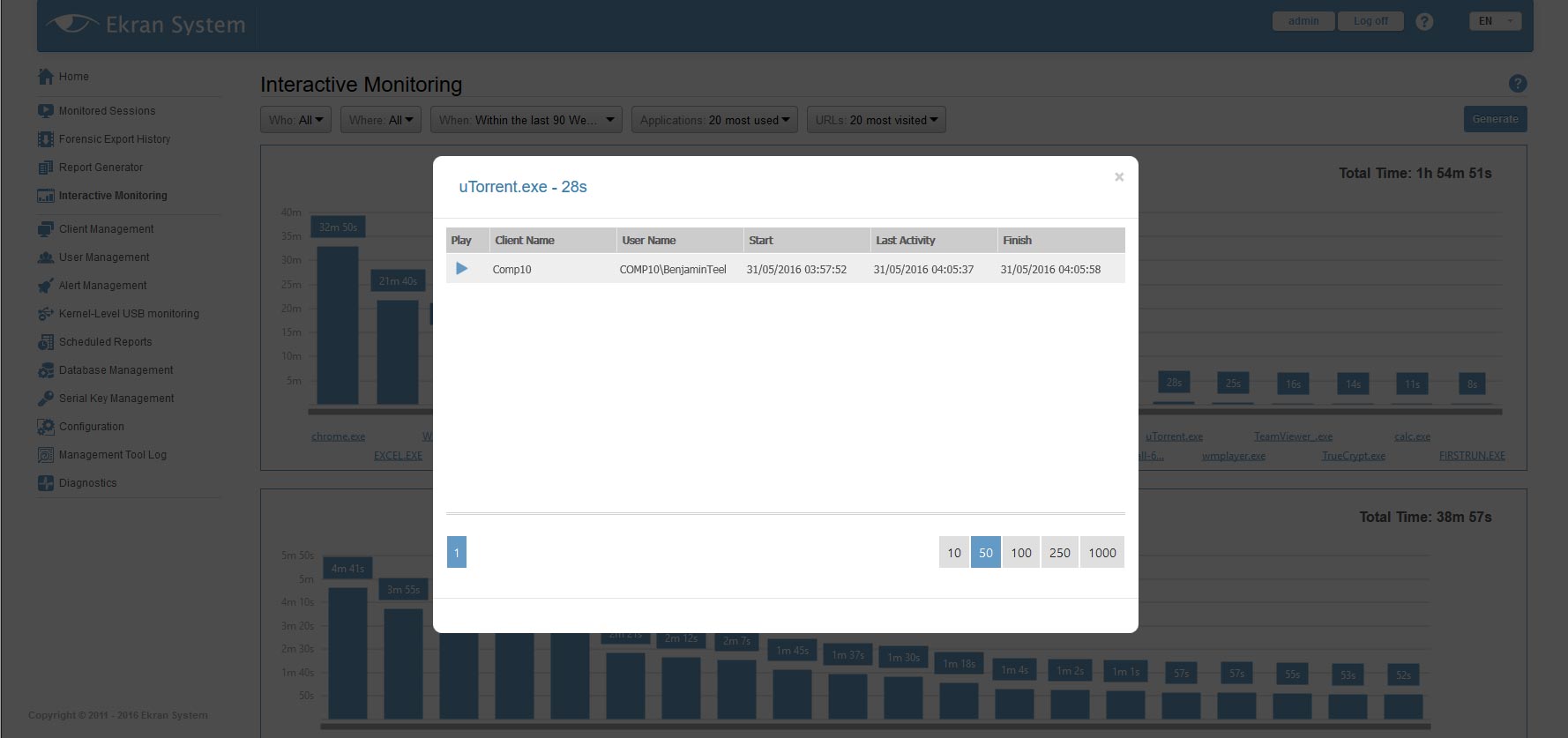Screen dimensions: 1568x738
Task: Click the Alert Management icon
Action: pyautogui.click(x=46, y=286)
